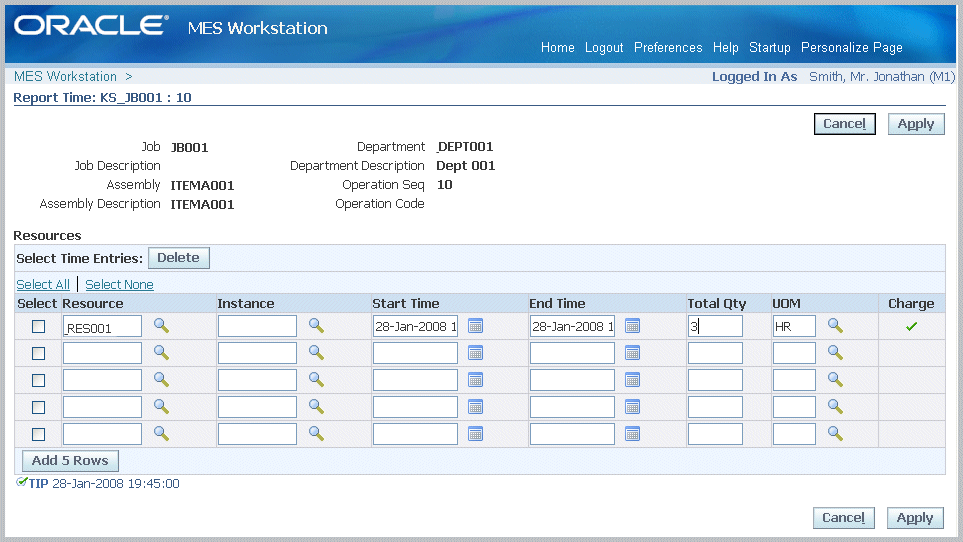Click Resource search icon in third row
This screenshot has height=542, width=963.
coord(162,379)
